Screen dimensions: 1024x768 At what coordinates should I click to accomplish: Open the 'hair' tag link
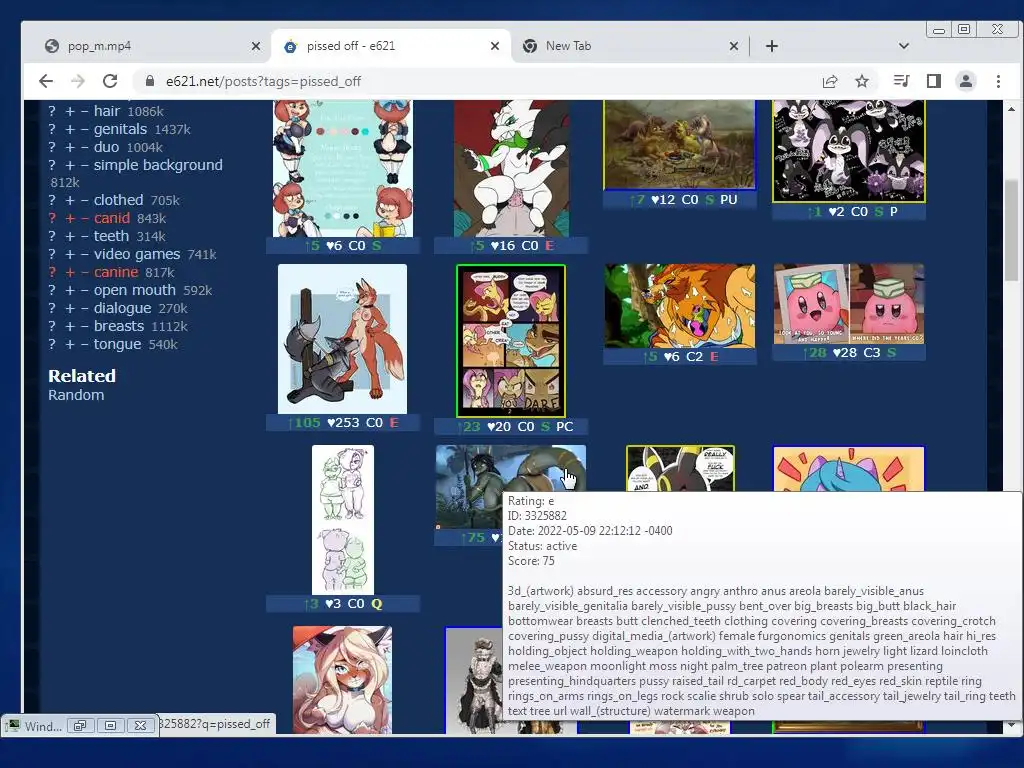107,111
